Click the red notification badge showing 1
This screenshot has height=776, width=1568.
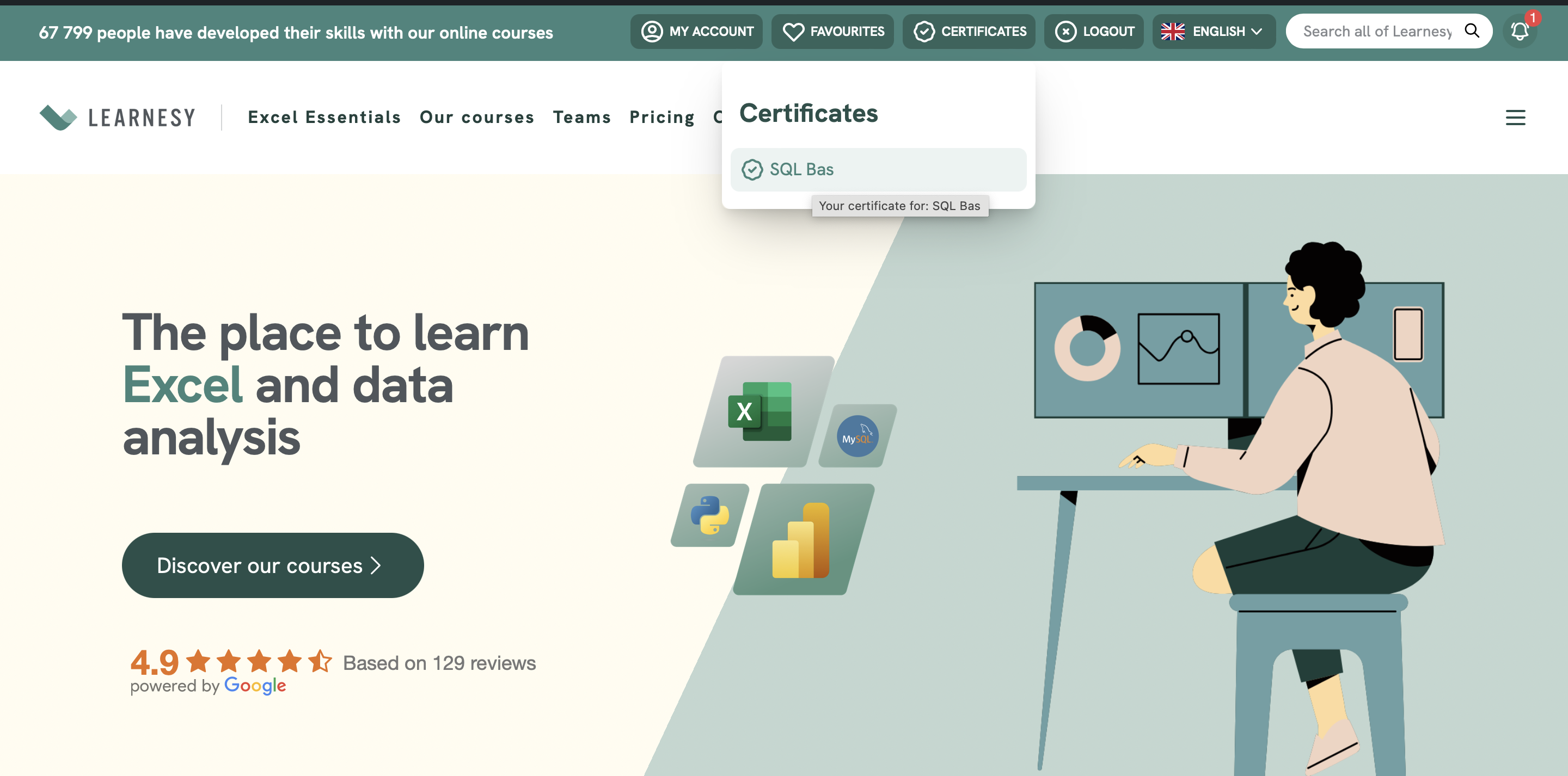coord(1532,17)
